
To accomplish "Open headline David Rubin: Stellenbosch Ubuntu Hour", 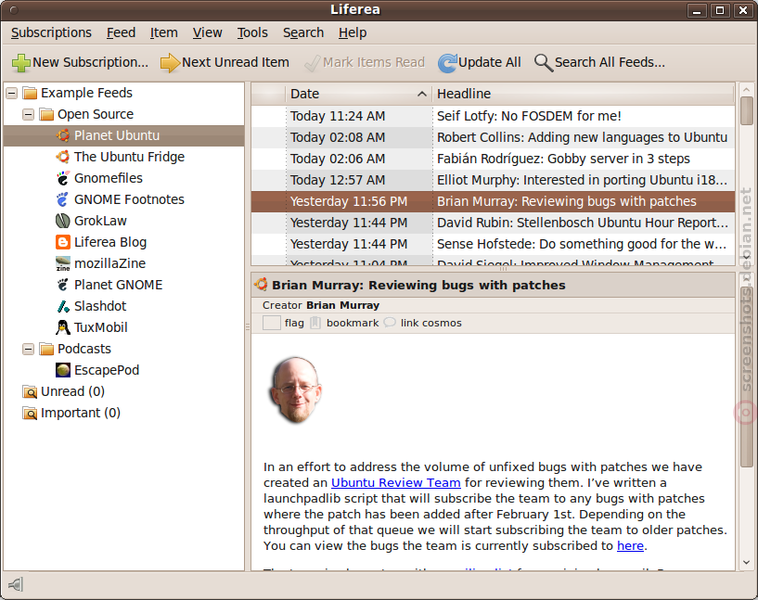I will pos(583,222).
